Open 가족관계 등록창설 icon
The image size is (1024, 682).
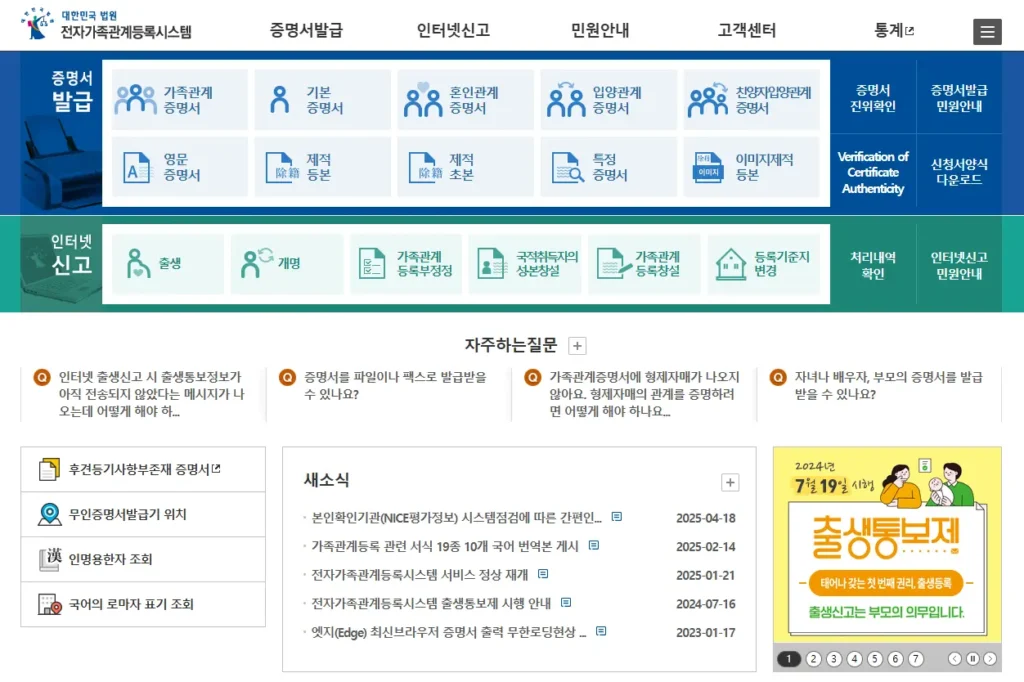[614, 263]
